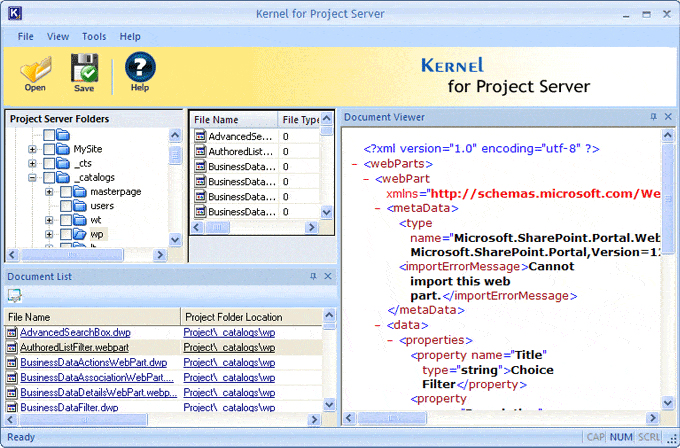Screen dimensions: 680x448
Task: Collapse the properties XML node
Action: 389,340
